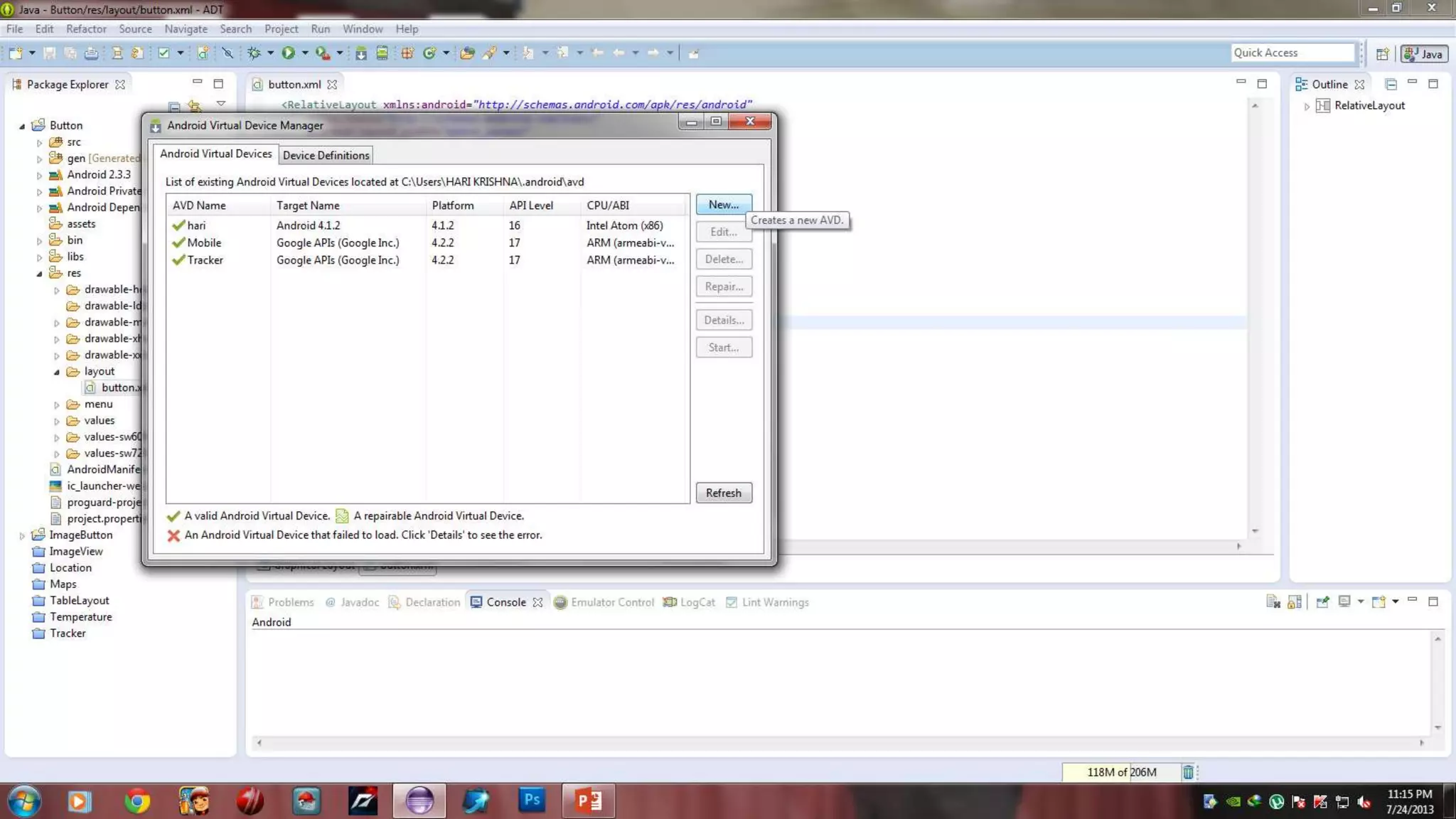Toggle Pin Console in the Console toolbar
Viewport: 1456px width, 819px height.
(1323, 602)
